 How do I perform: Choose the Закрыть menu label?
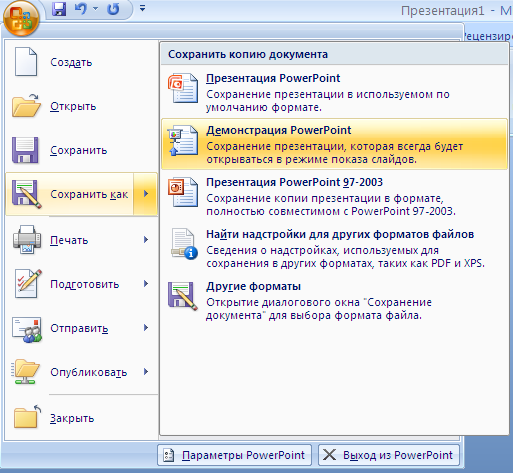72,418
